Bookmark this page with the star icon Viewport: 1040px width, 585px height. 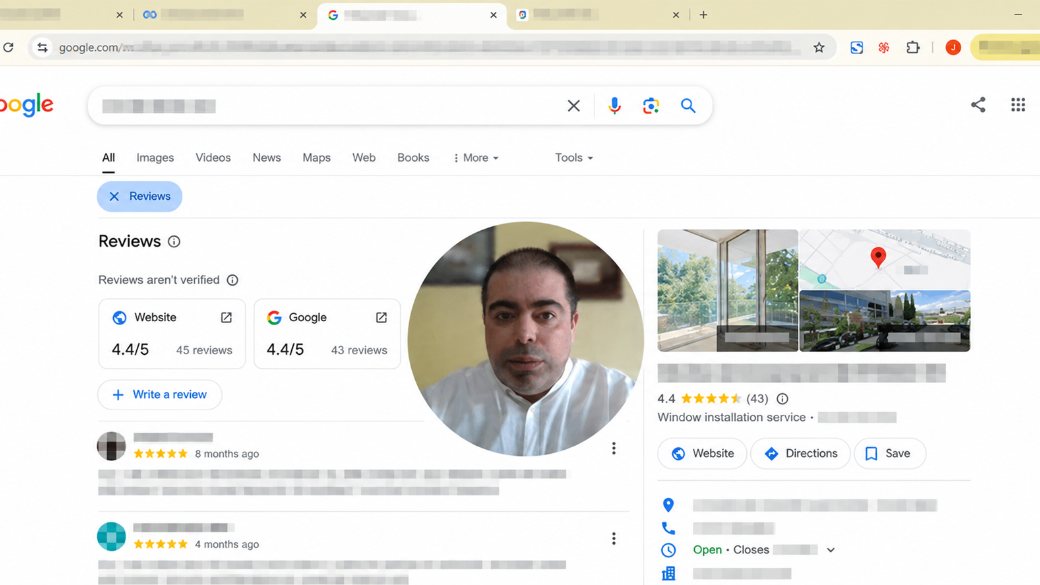[819, 47]
